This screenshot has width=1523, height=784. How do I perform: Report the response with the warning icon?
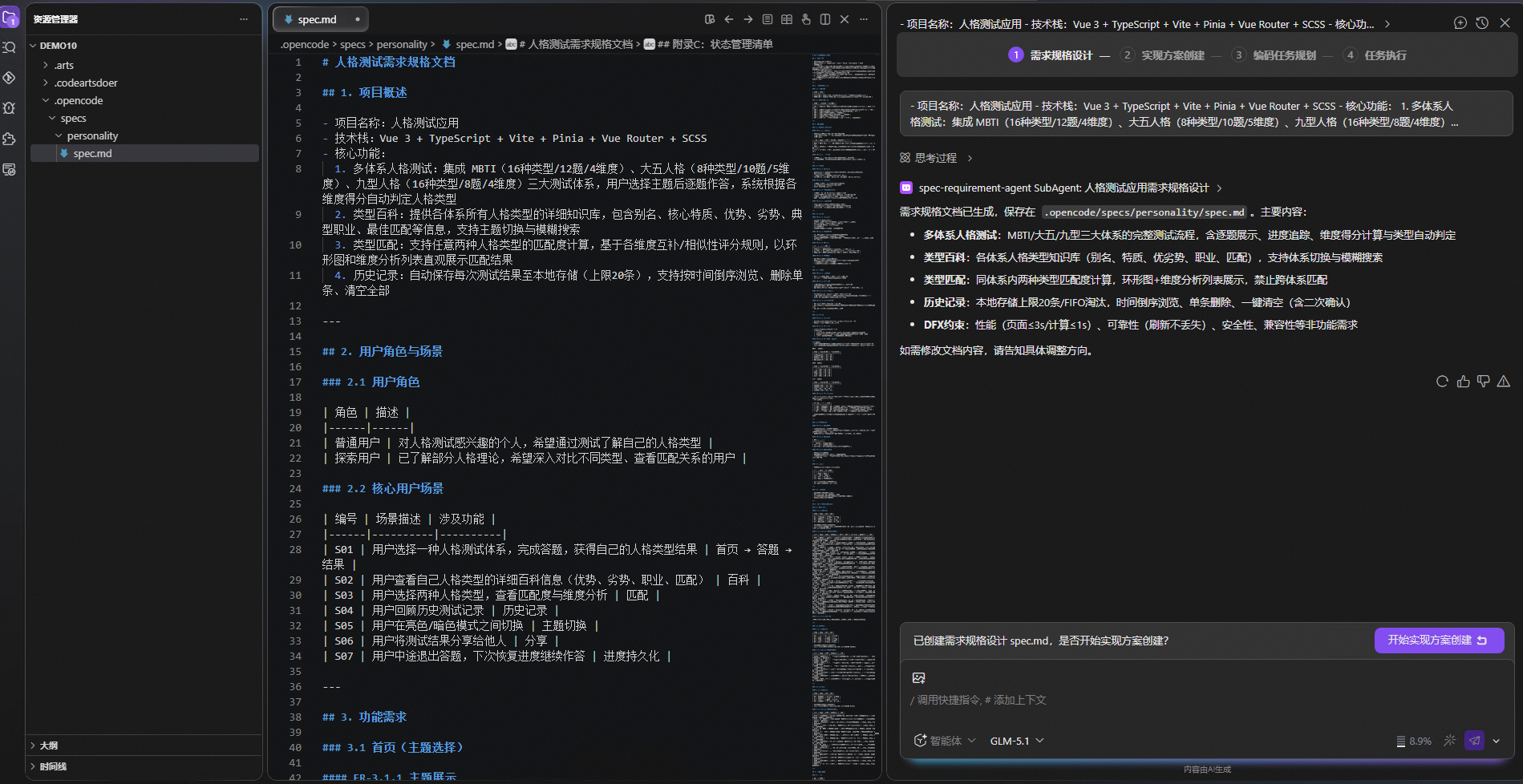(x=1504, y=382)
